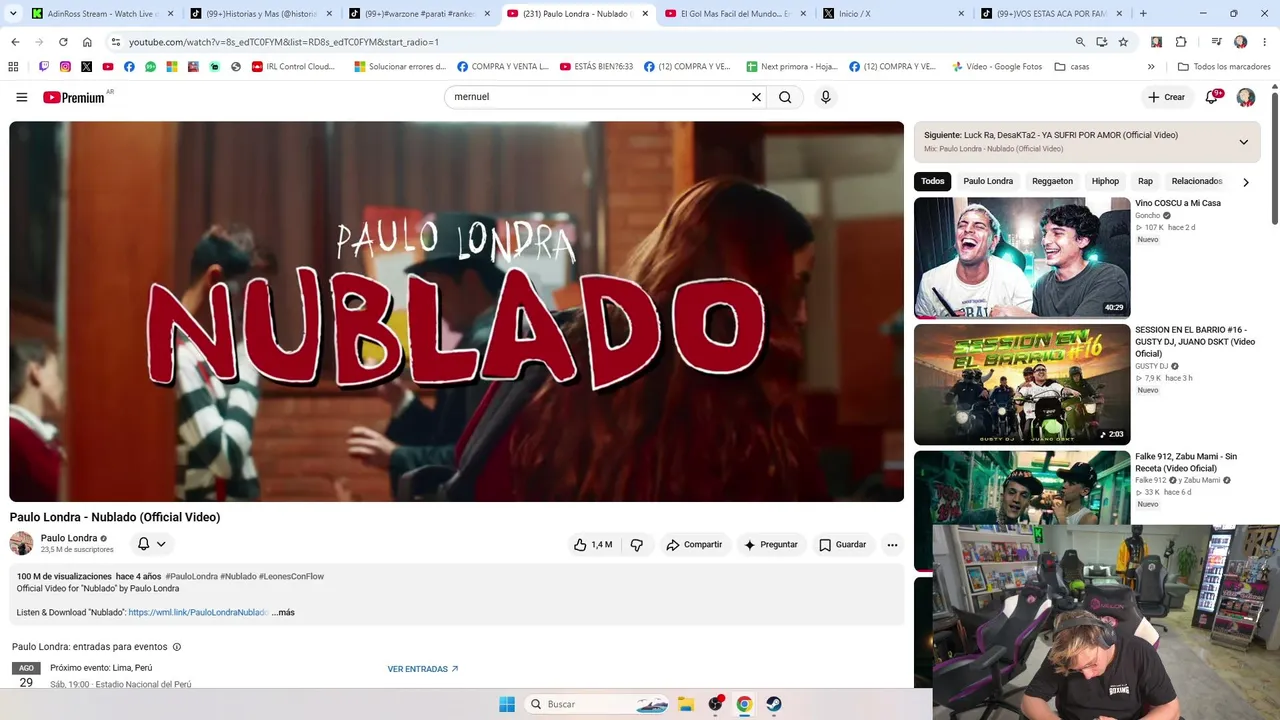Dislike the video with the thumbs-down button
Image resolution: width=1280 pixels, height=720 pixels.
[637, 545]
